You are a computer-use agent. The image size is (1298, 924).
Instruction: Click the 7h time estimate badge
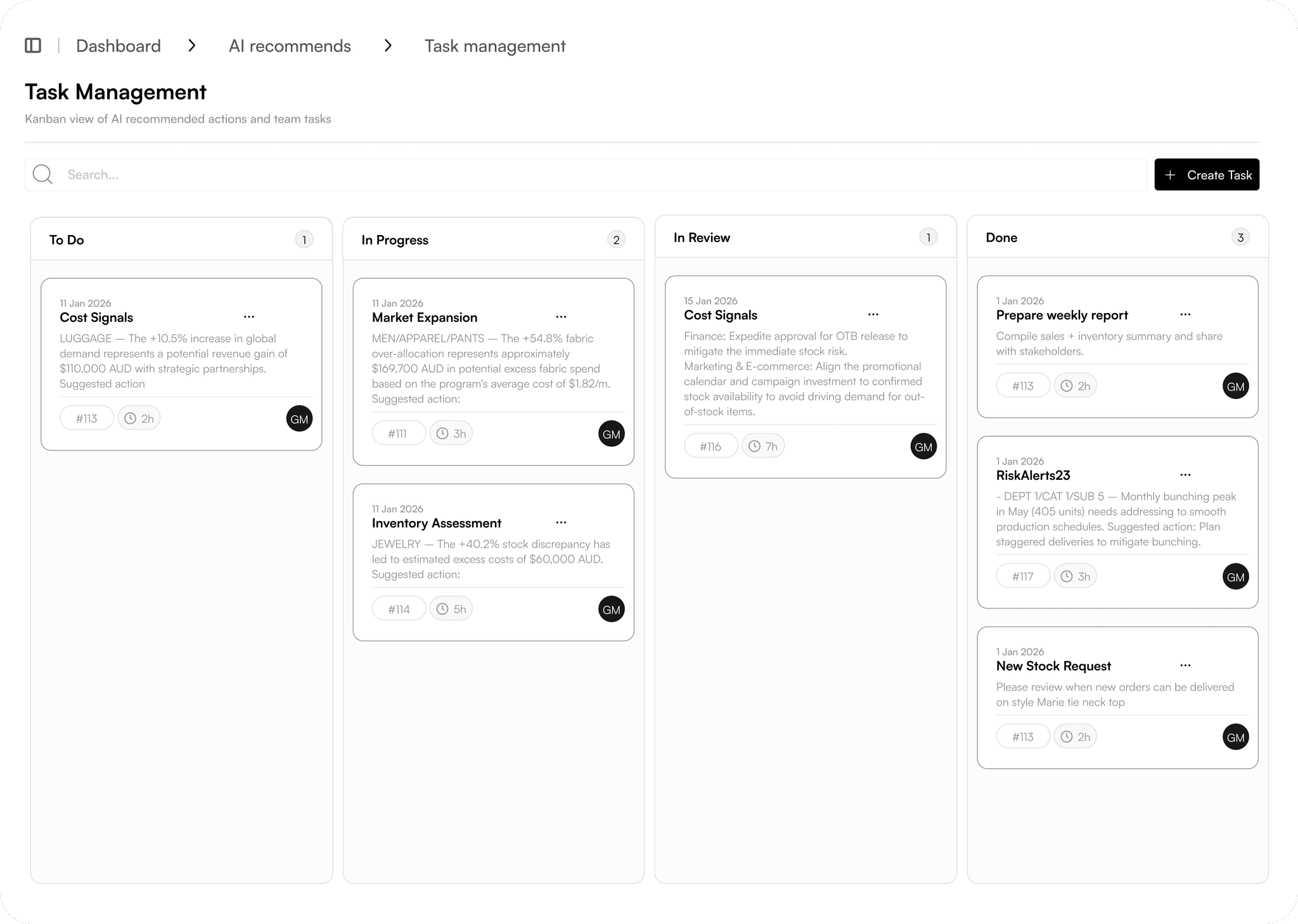click(763, 446)
